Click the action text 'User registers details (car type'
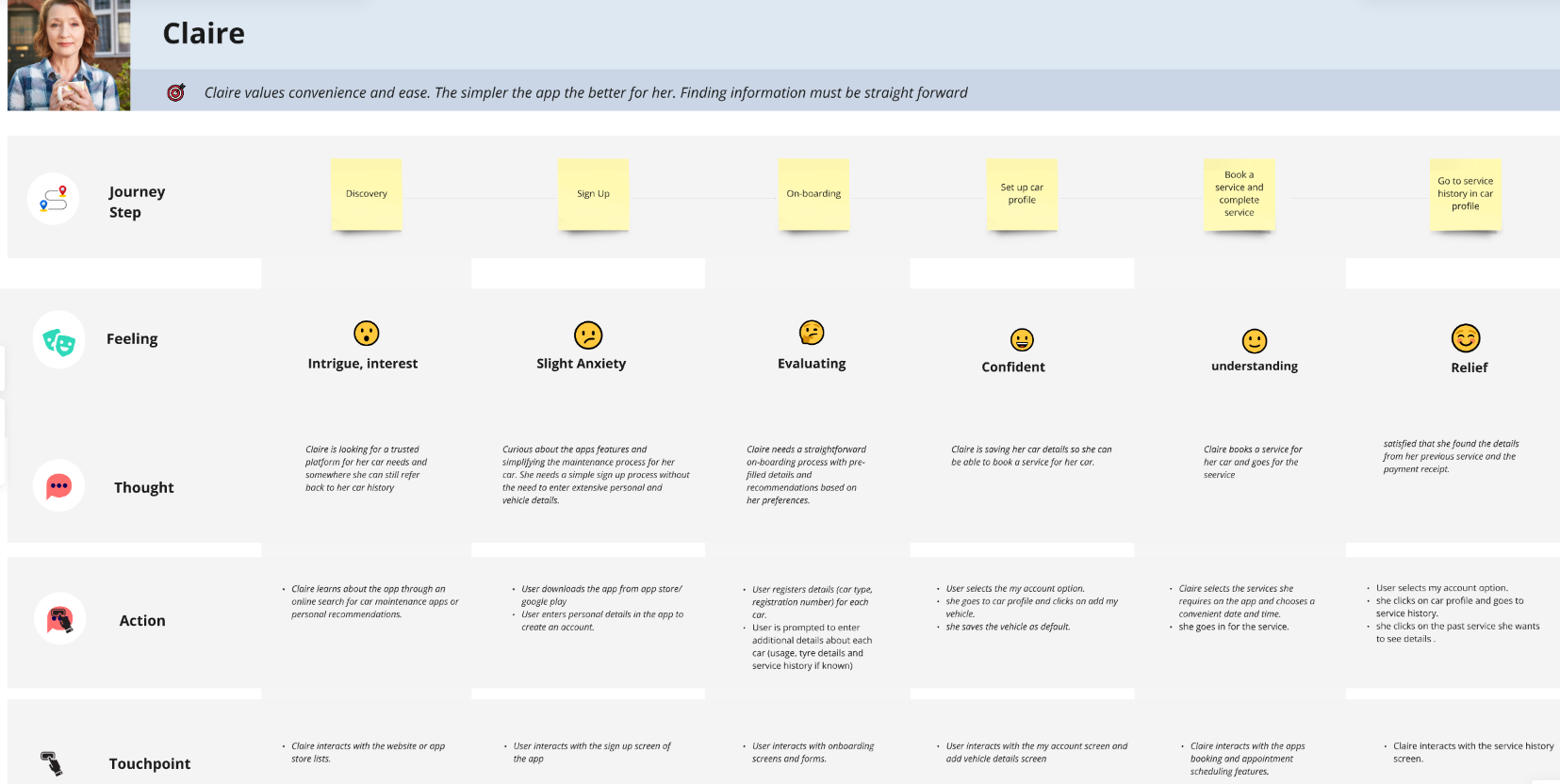Image resolution: width=1560 pixels, height=784 pixels. [812, 602]
